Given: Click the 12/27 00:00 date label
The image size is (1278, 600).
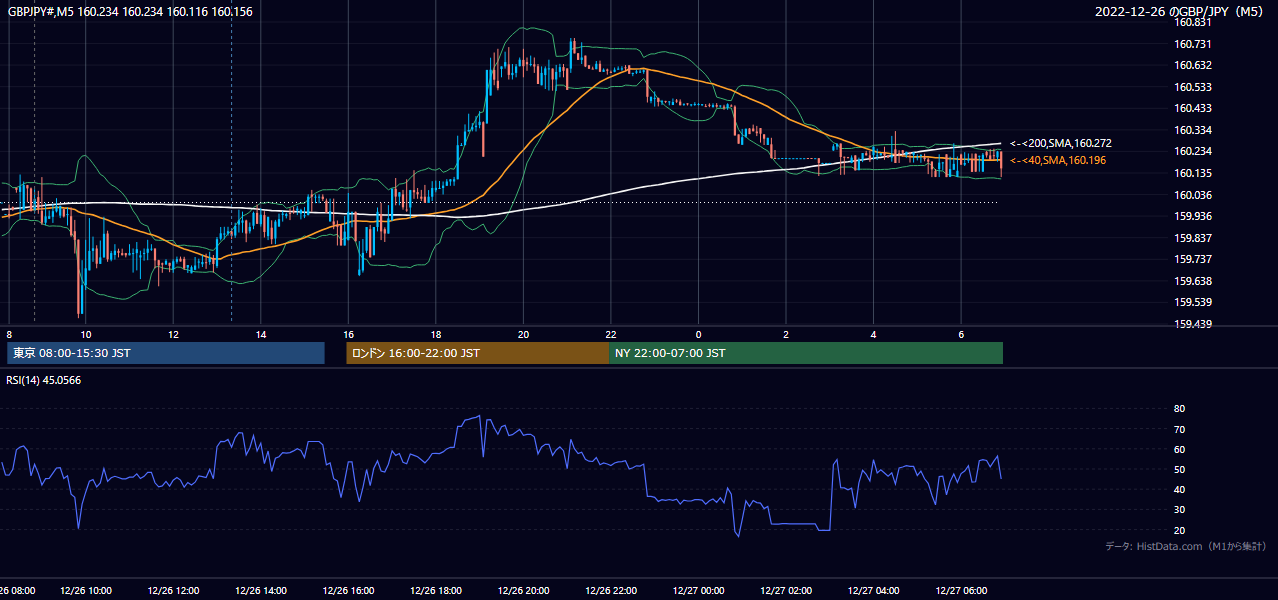Looking at the screenshot, I should (x=698, y=590).
